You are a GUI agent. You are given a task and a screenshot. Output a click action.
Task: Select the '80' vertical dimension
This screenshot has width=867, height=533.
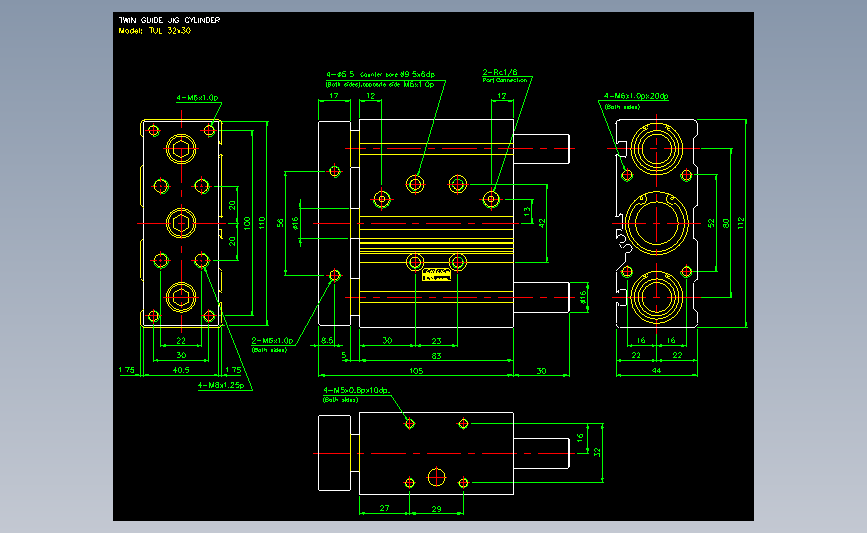pos(726,223)
